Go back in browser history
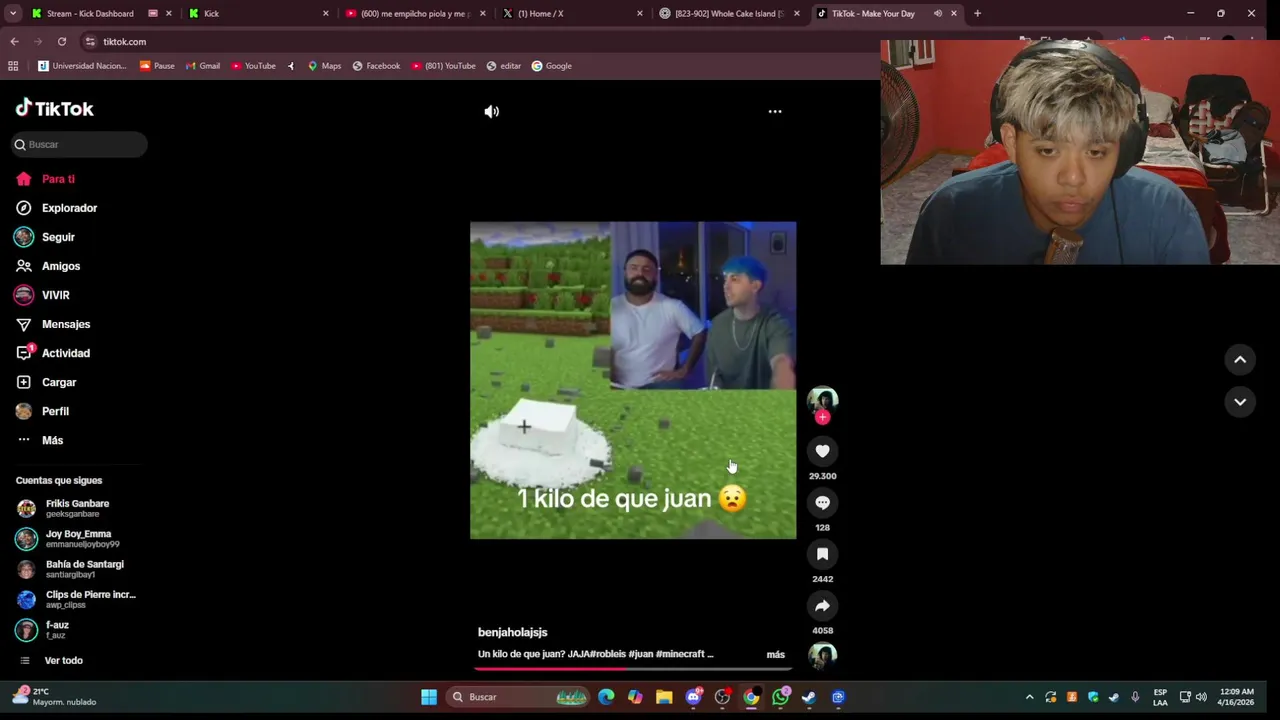Image resolution: width=1280 pixels, height=720 pixels. click(14, 41)
